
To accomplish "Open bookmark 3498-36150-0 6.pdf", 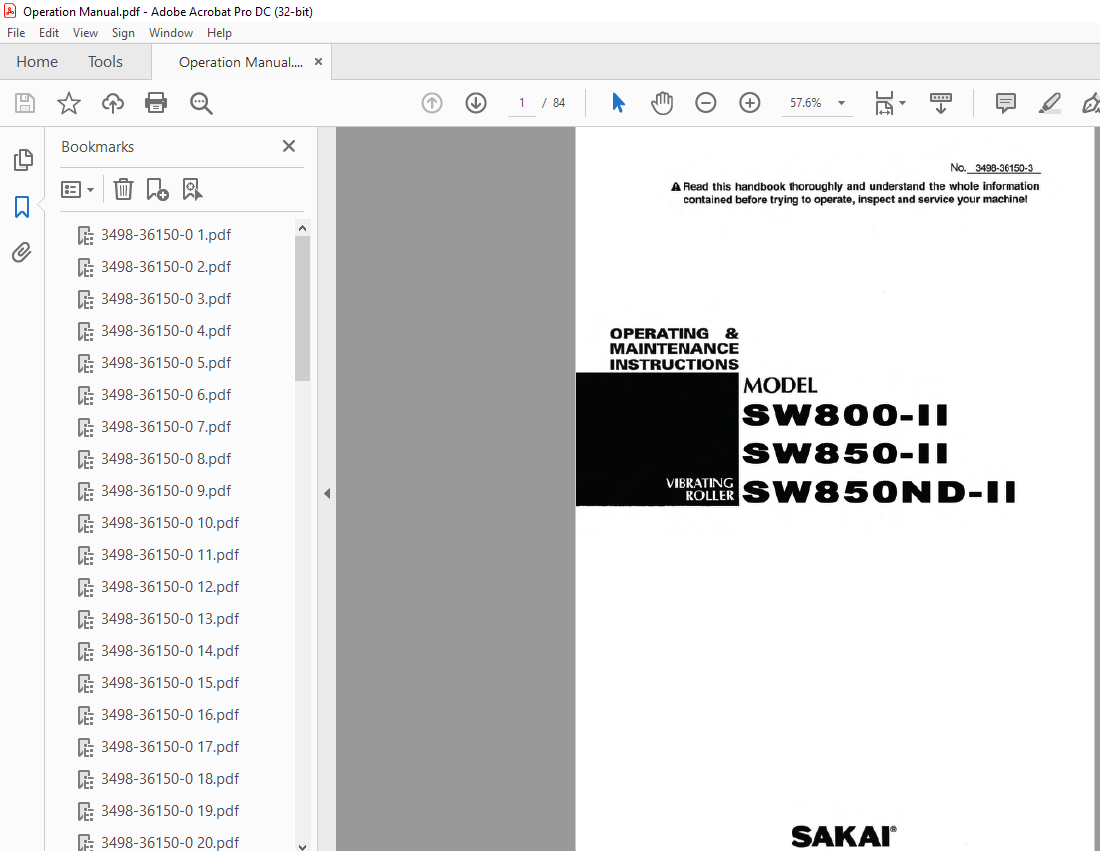I will pyautogui.click(x=166, y=395).
